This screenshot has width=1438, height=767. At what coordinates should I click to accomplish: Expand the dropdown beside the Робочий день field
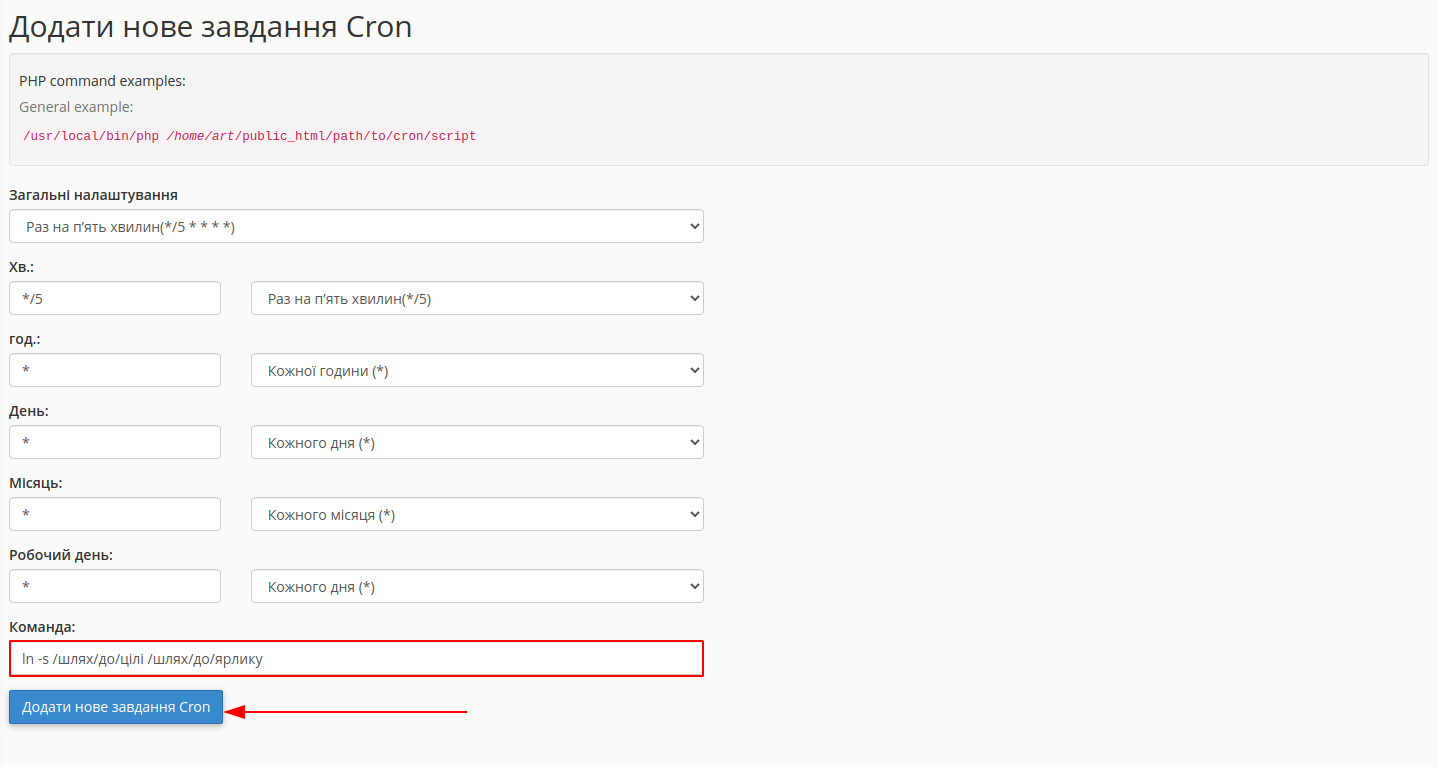click(x=477, y=586)
